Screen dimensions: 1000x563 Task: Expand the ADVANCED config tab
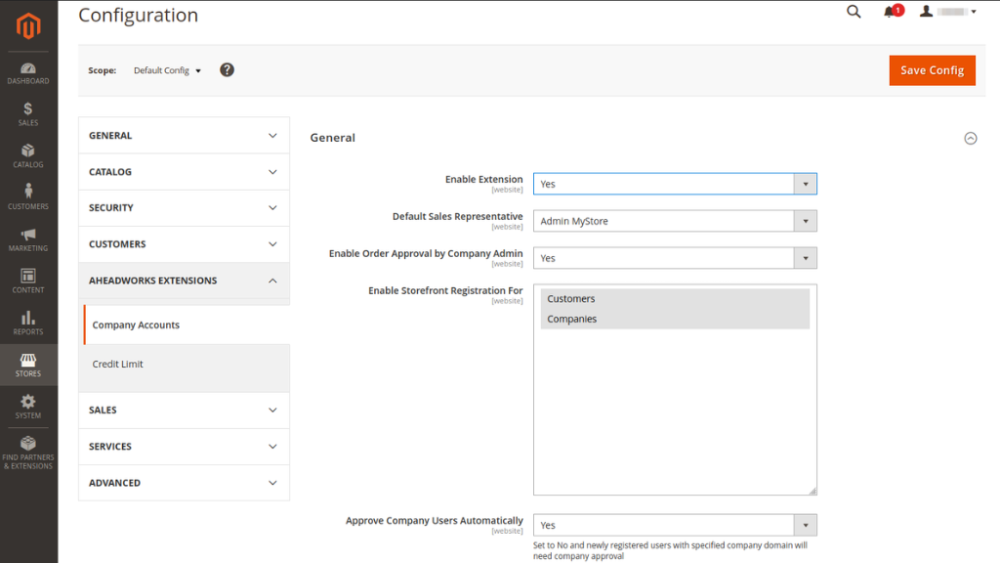184,483
